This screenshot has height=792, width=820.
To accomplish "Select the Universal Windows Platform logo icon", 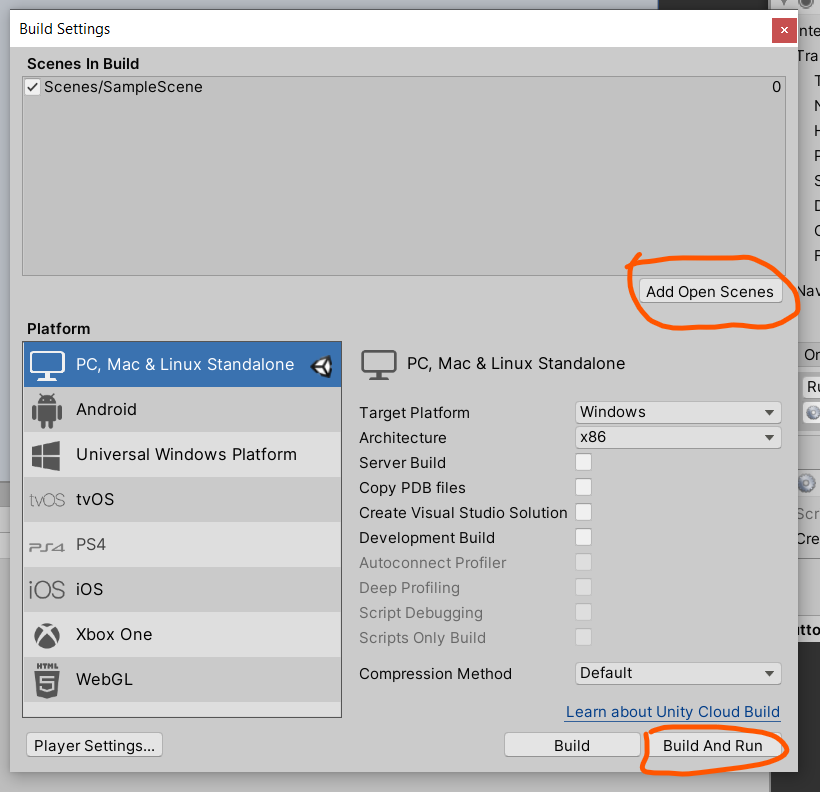I will [47, 455].
